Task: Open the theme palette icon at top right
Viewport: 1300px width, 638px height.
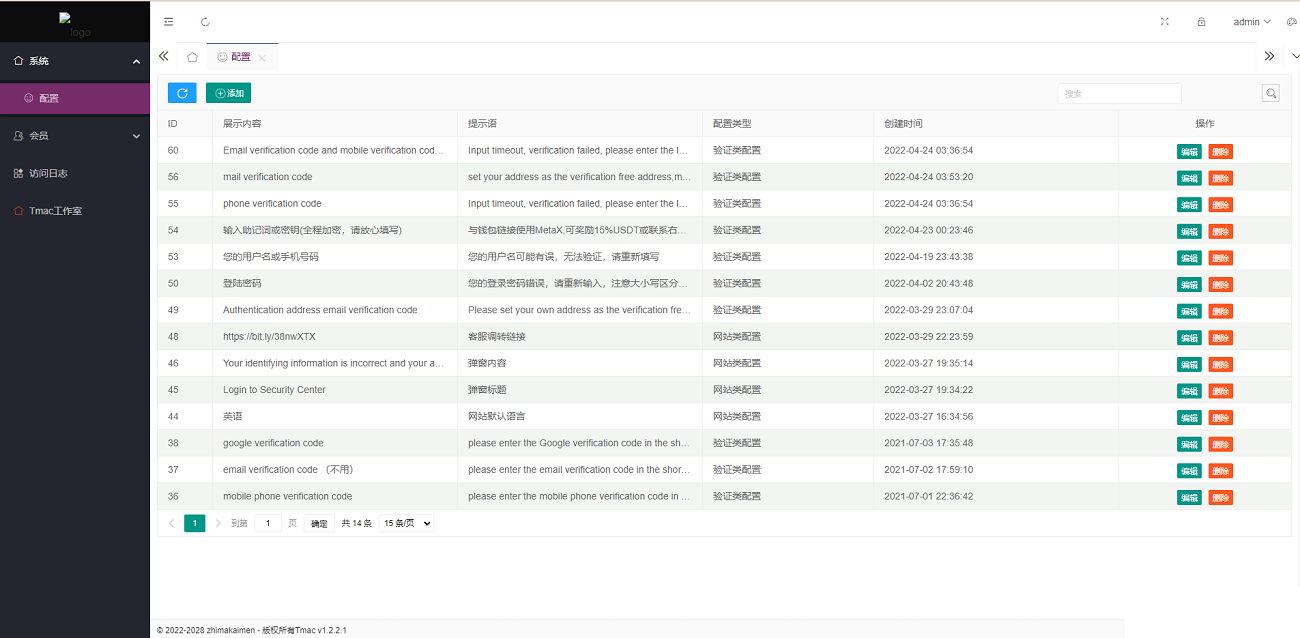Action: tap(1291, 21)
